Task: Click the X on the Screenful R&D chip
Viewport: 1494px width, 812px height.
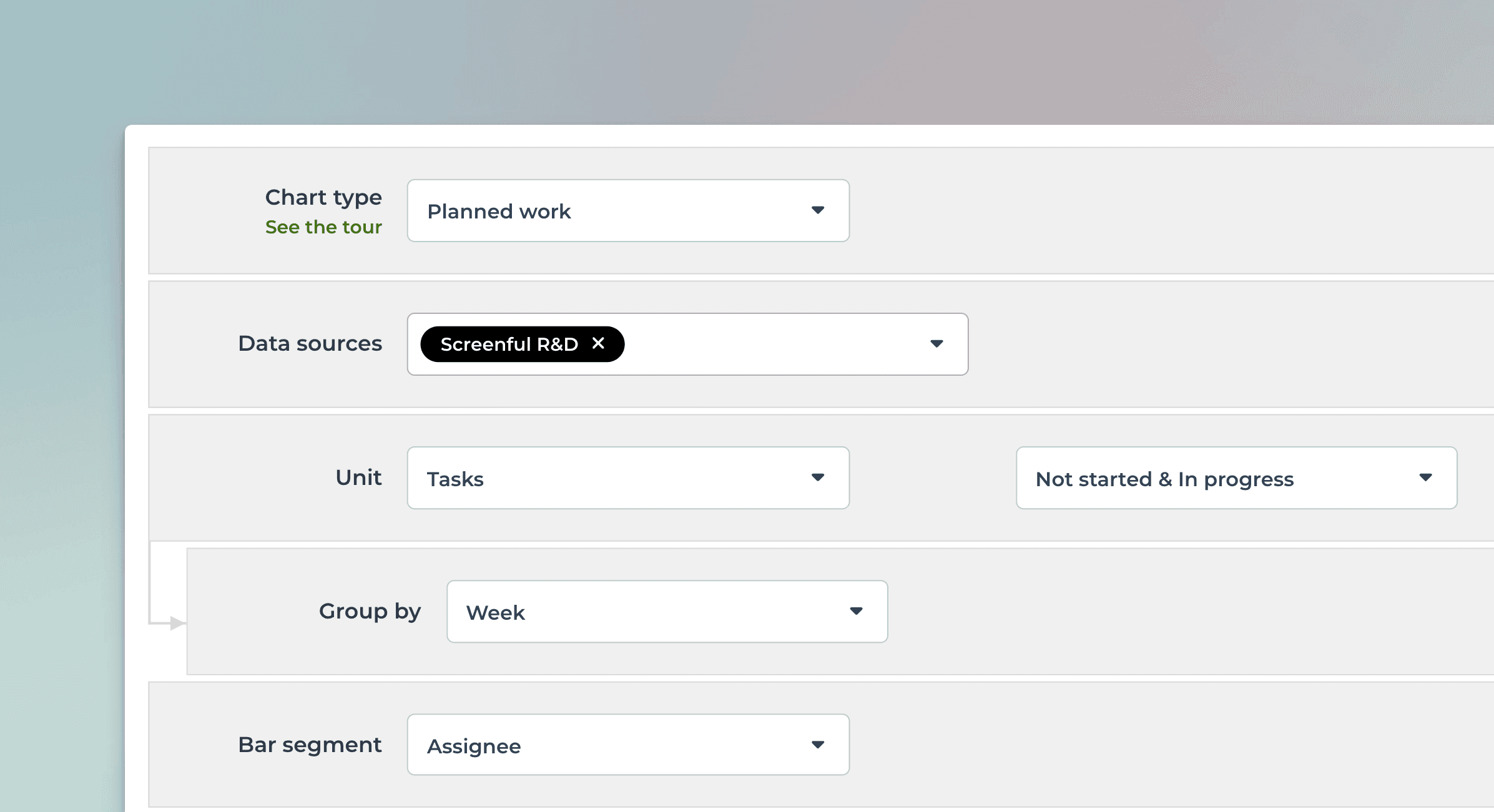Action: (599, 343)
